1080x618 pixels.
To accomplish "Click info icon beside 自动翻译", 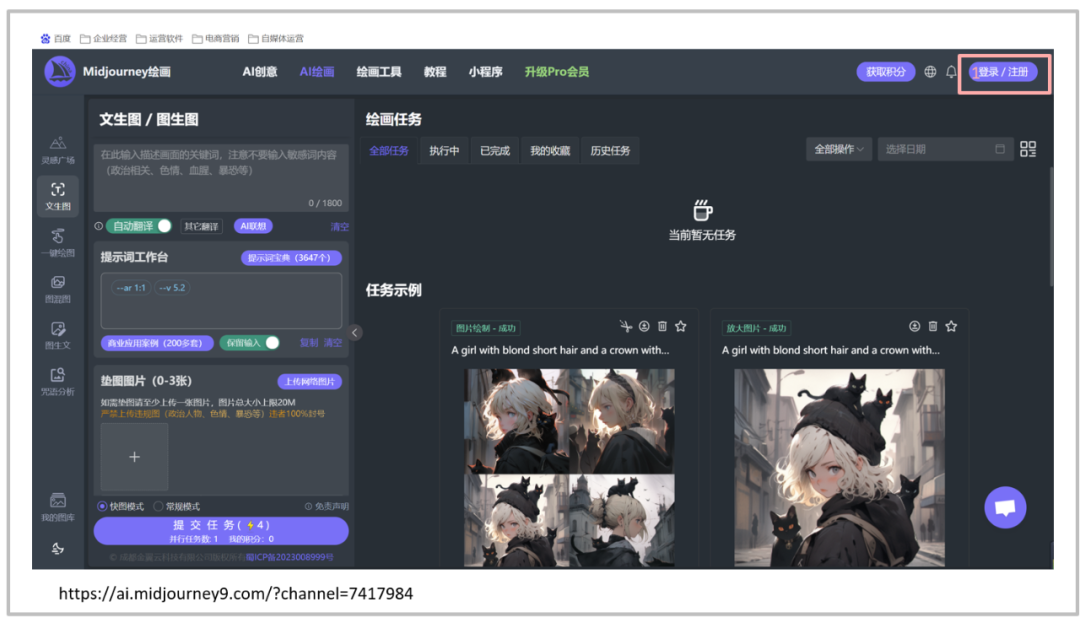I will [98, 226].
